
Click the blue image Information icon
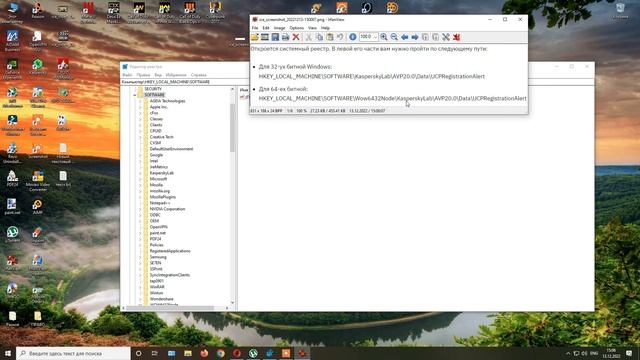[x=353, y=37]
